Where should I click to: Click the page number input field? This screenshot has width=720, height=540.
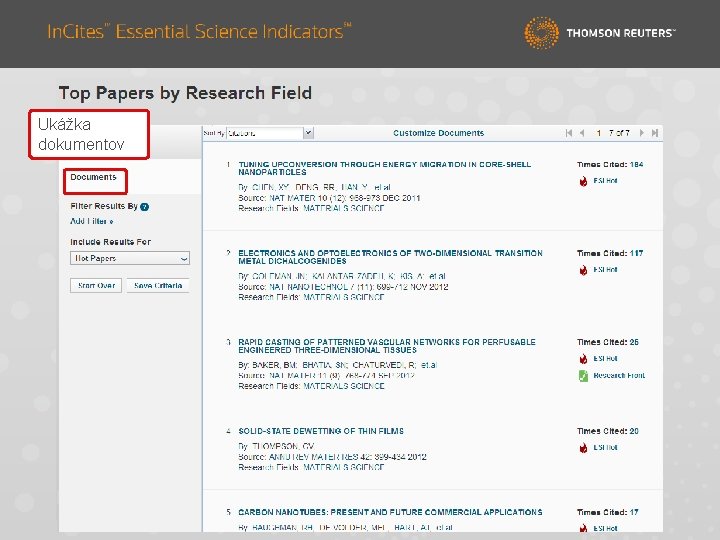(598, 133)
